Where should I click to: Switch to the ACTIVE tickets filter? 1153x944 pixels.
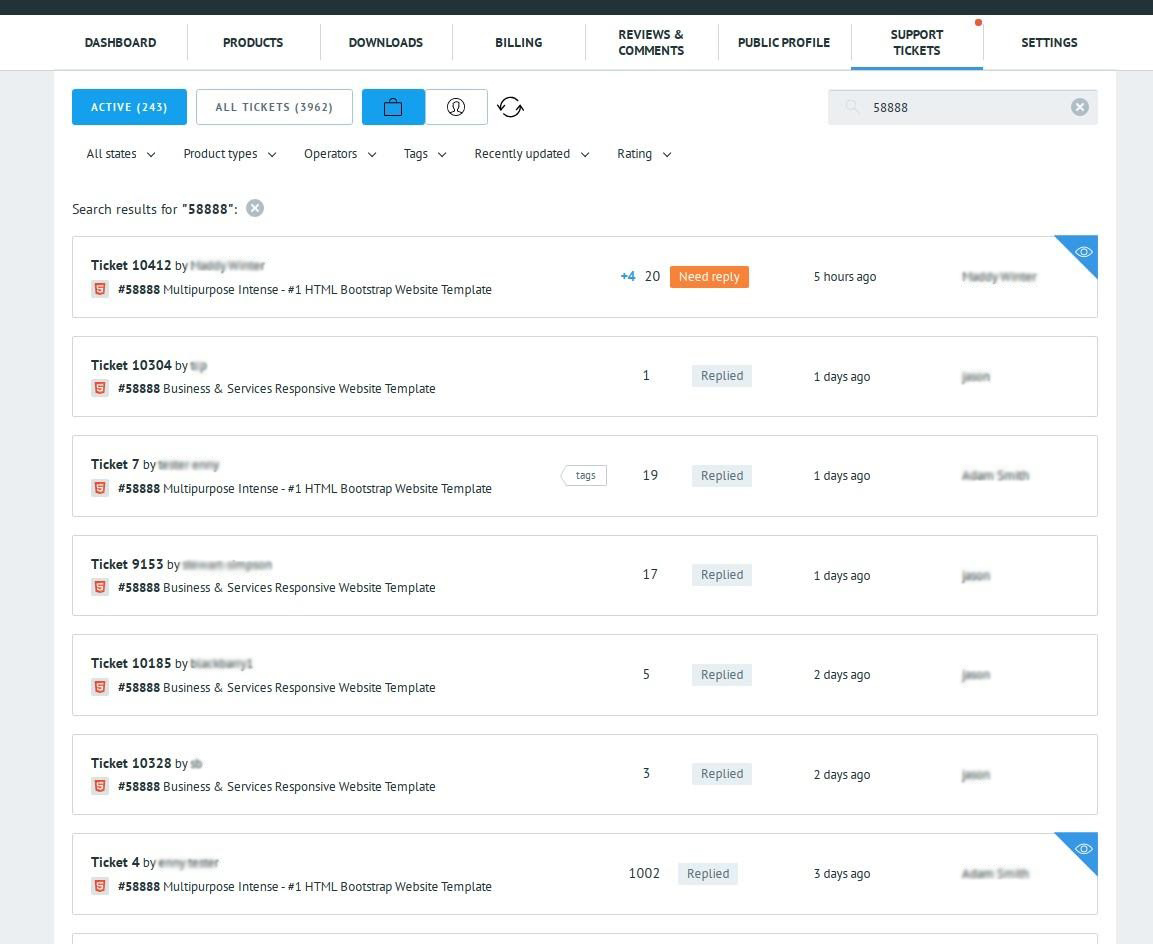coord(129,106)
